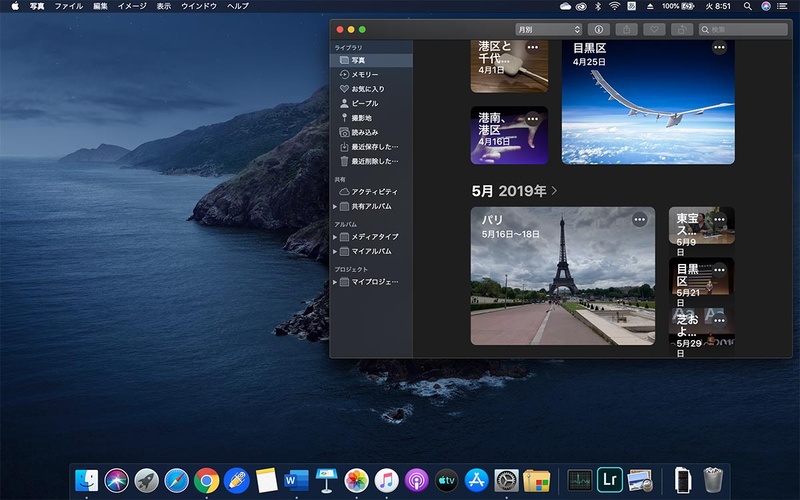This screenshot has width=800, height=500.
Task: Open Lightroom from the Dock
Action: (x=610, y=480)
